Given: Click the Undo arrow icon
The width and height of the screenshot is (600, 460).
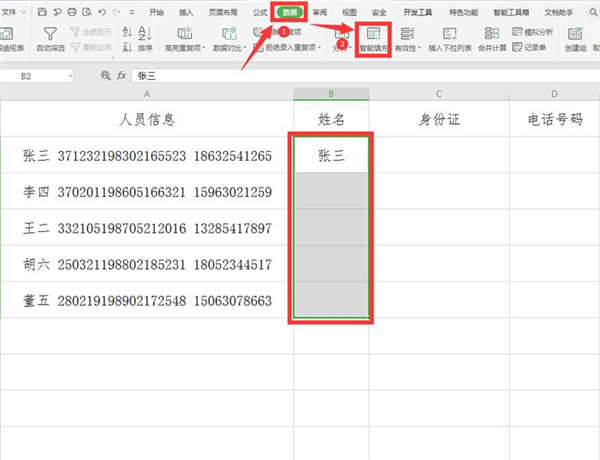Looking at the screenshot, I should click(104, 12).
